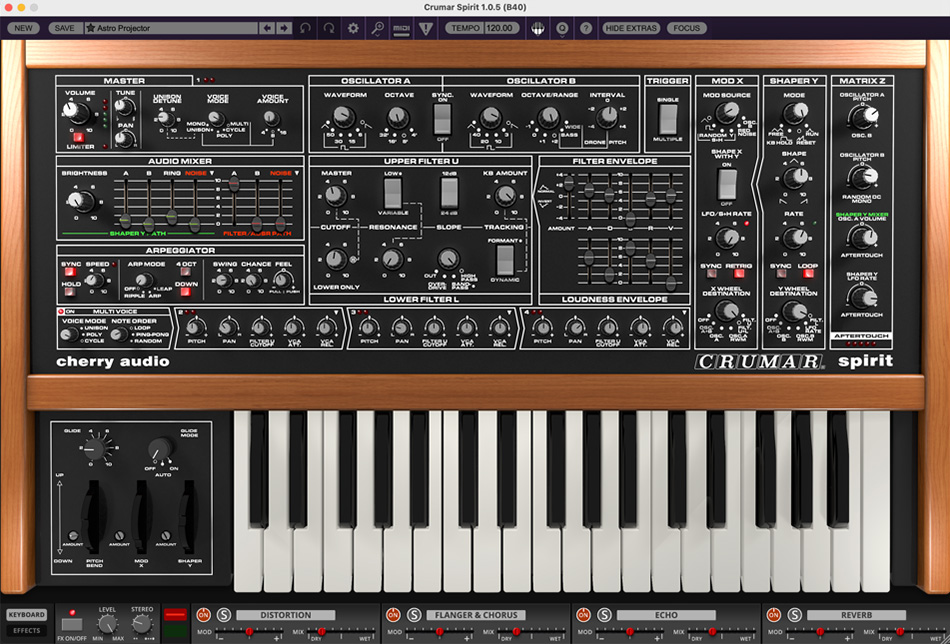Click the Brightness knob in Audio Mixer
Image resolution: width=950 pixels, height=644 pixels.
[x=79, y=199]
